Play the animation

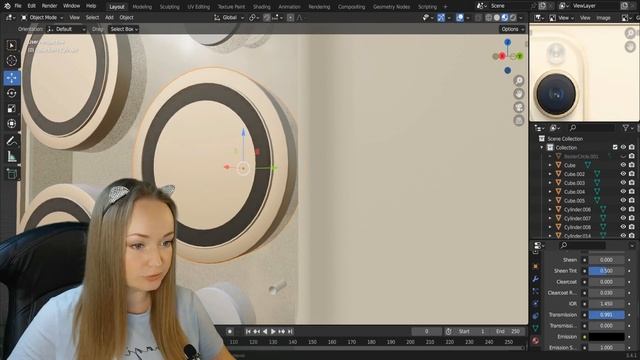click(x=273, y=331)
